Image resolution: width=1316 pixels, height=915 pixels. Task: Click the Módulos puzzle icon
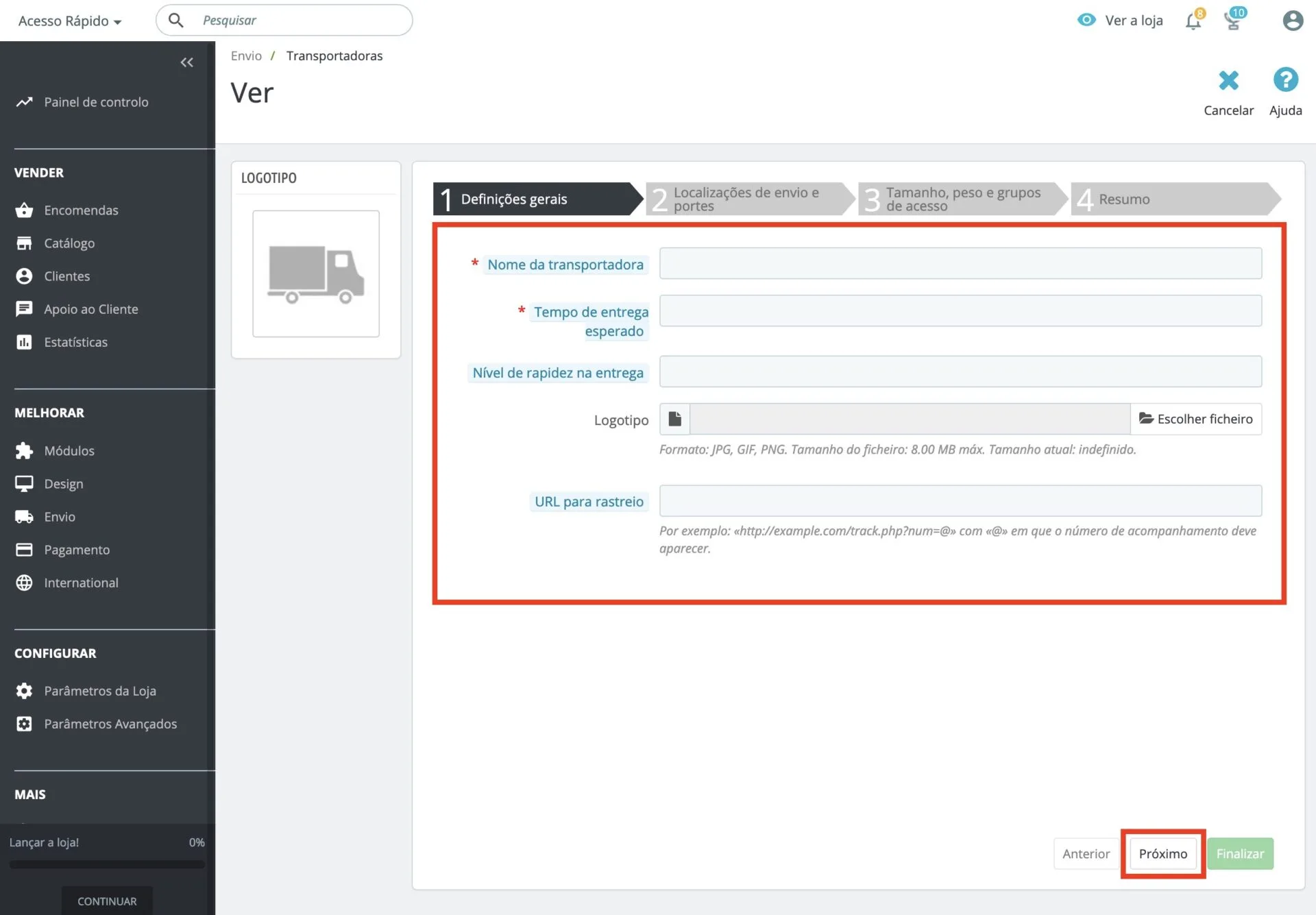24,450
